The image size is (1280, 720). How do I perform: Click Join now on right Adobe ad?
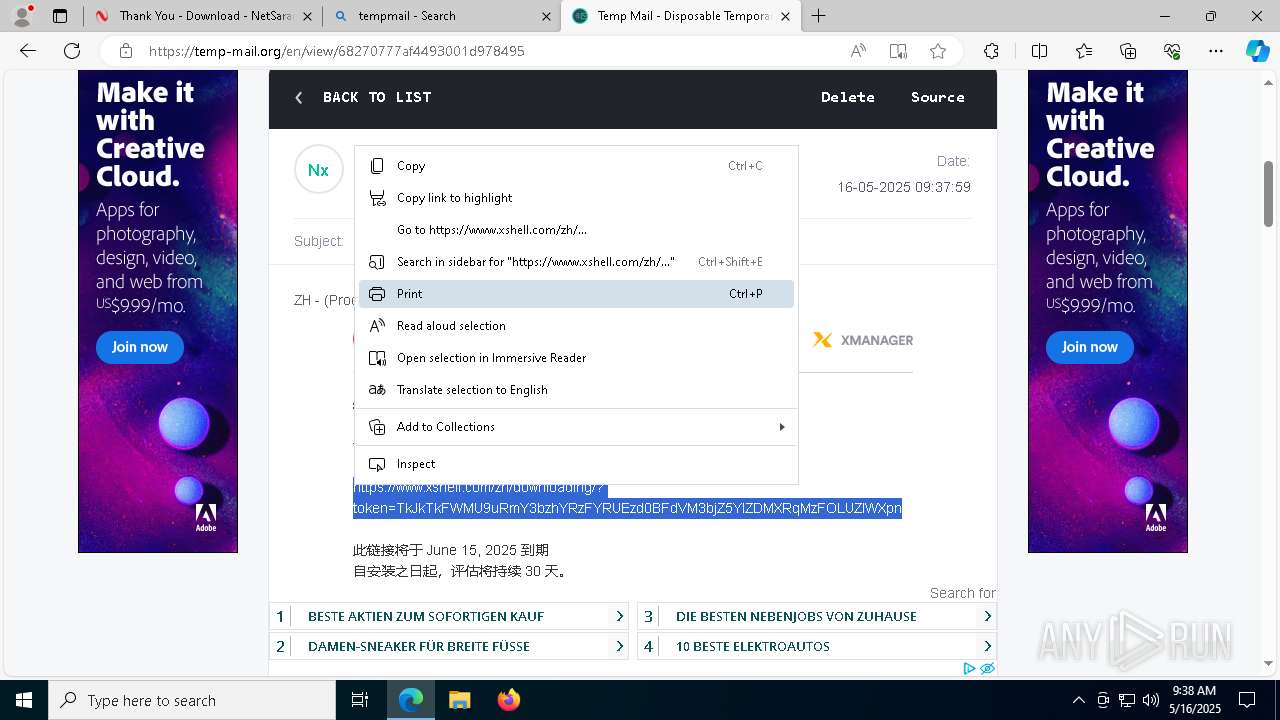coord(1090,347)
